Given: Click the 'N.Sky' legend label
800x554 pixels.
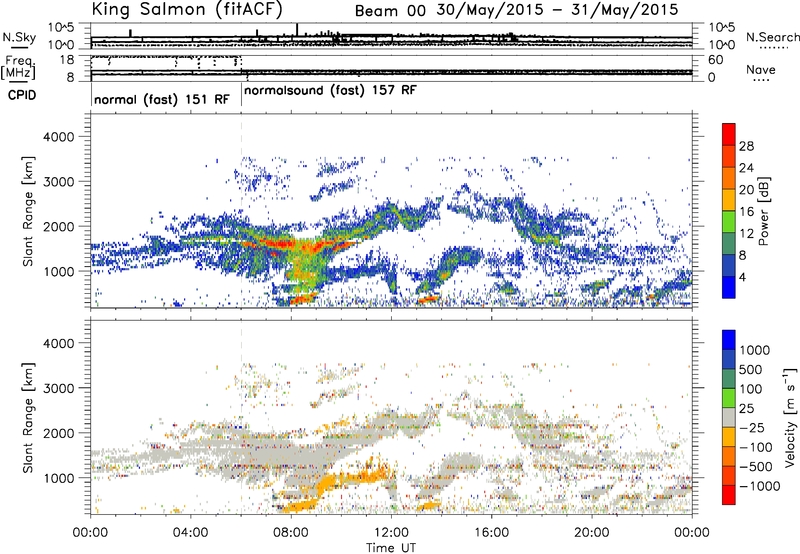Looking at the screenshot, I should click(19, 37).
